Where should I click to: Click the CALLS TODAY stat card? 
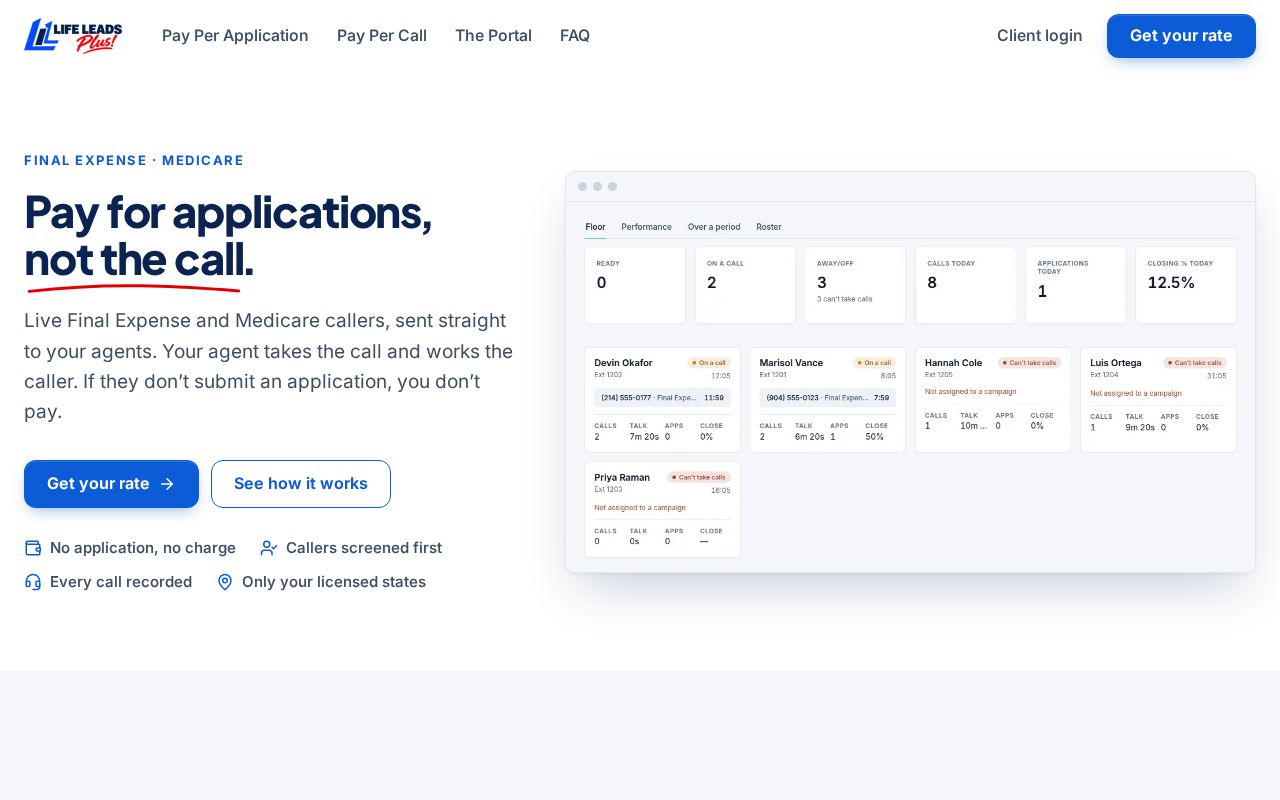click(x=966, y=285)
